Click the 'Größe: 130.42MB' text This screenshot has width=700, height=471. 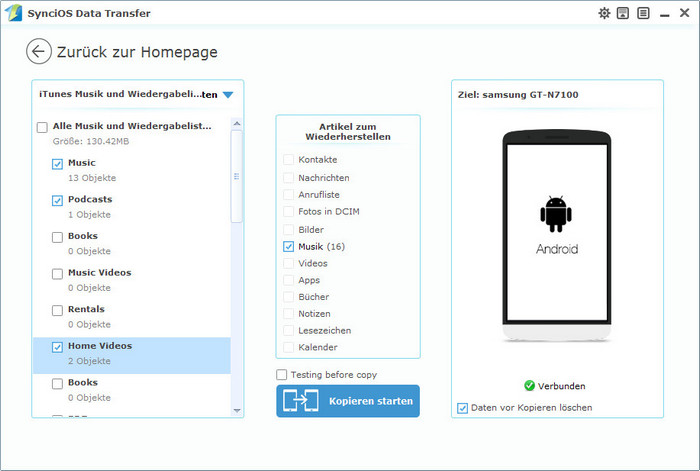point(91,142)
